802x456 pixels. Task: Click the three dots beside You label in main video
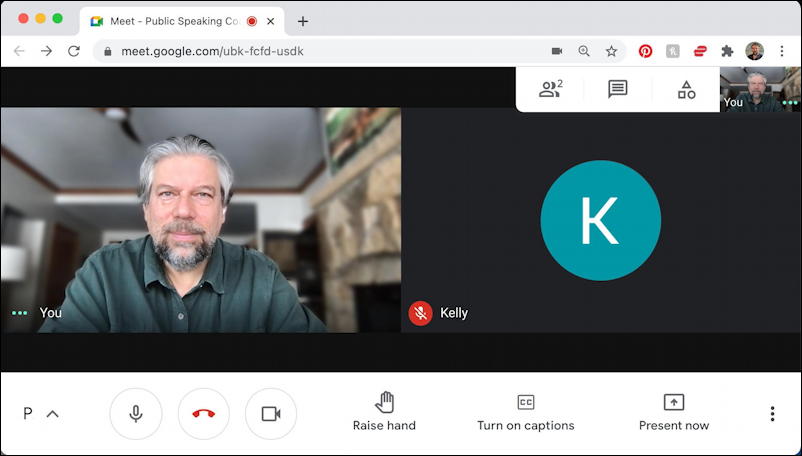pos(19,313)
